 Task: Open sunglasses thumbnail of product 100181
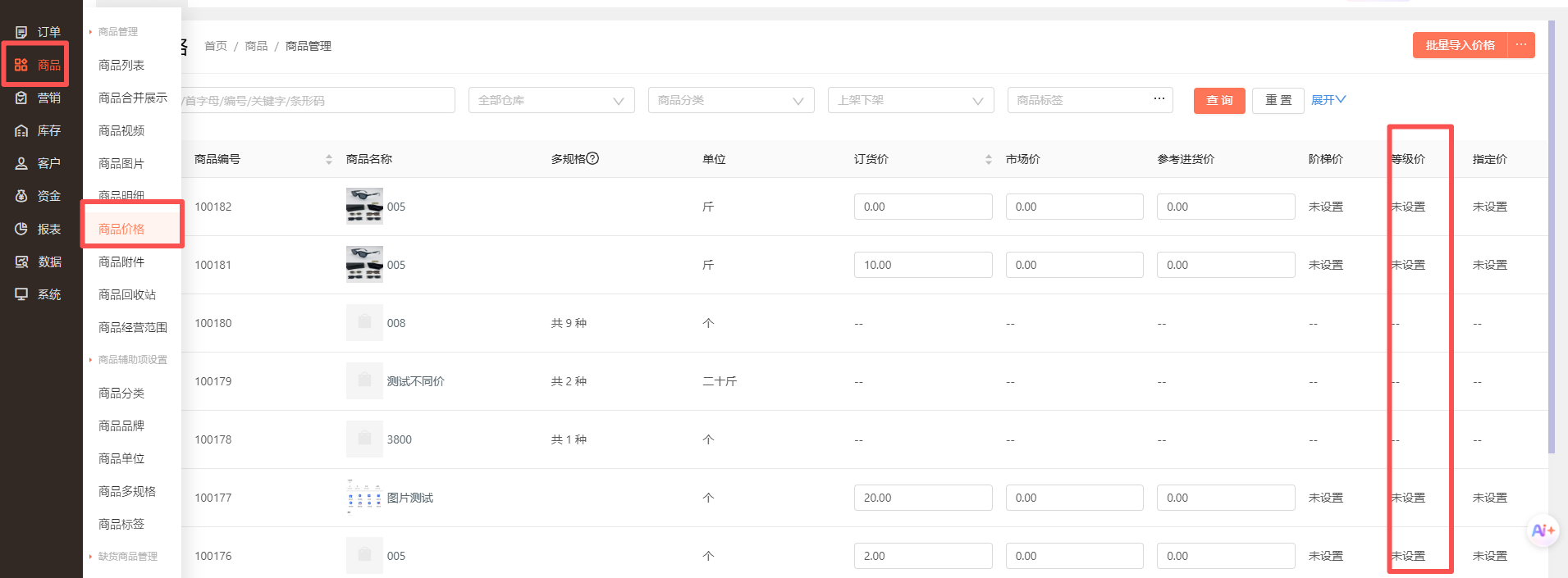(364, 264)
